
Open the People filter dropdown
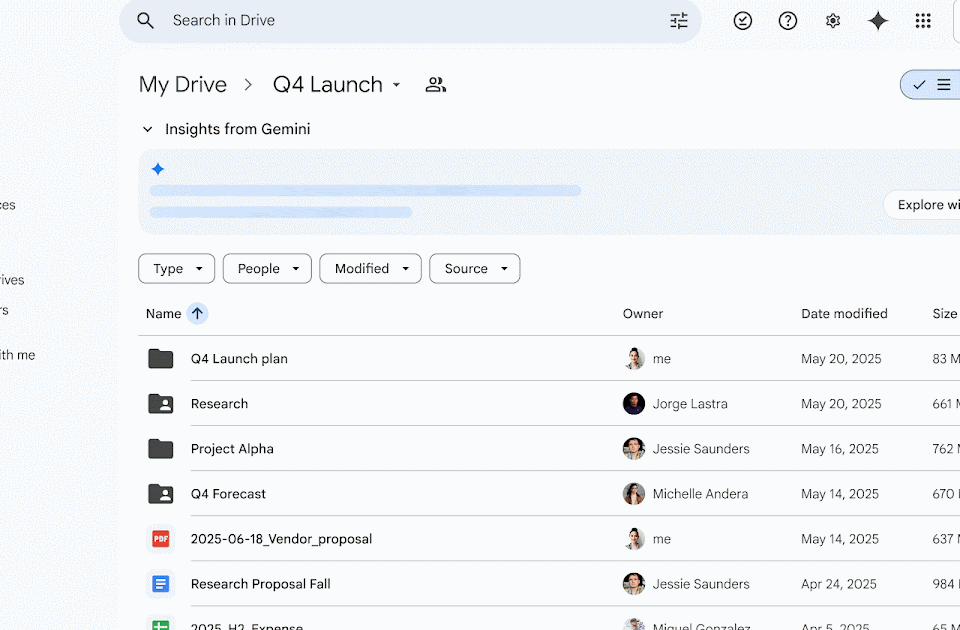[x=267, y=269]
